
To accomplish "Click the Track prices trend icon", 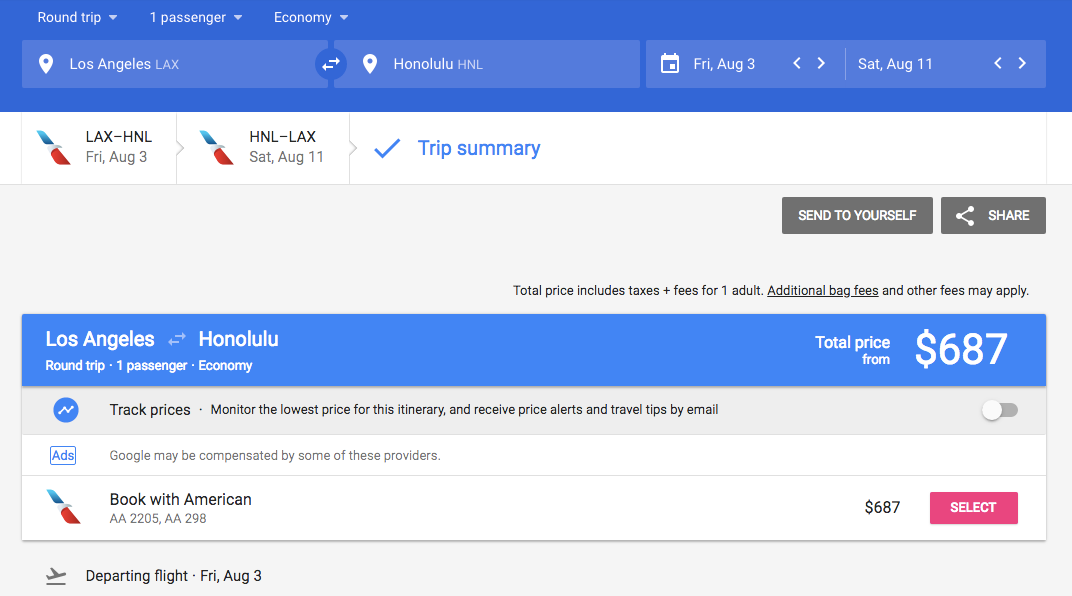I will (x=66, y=410).
